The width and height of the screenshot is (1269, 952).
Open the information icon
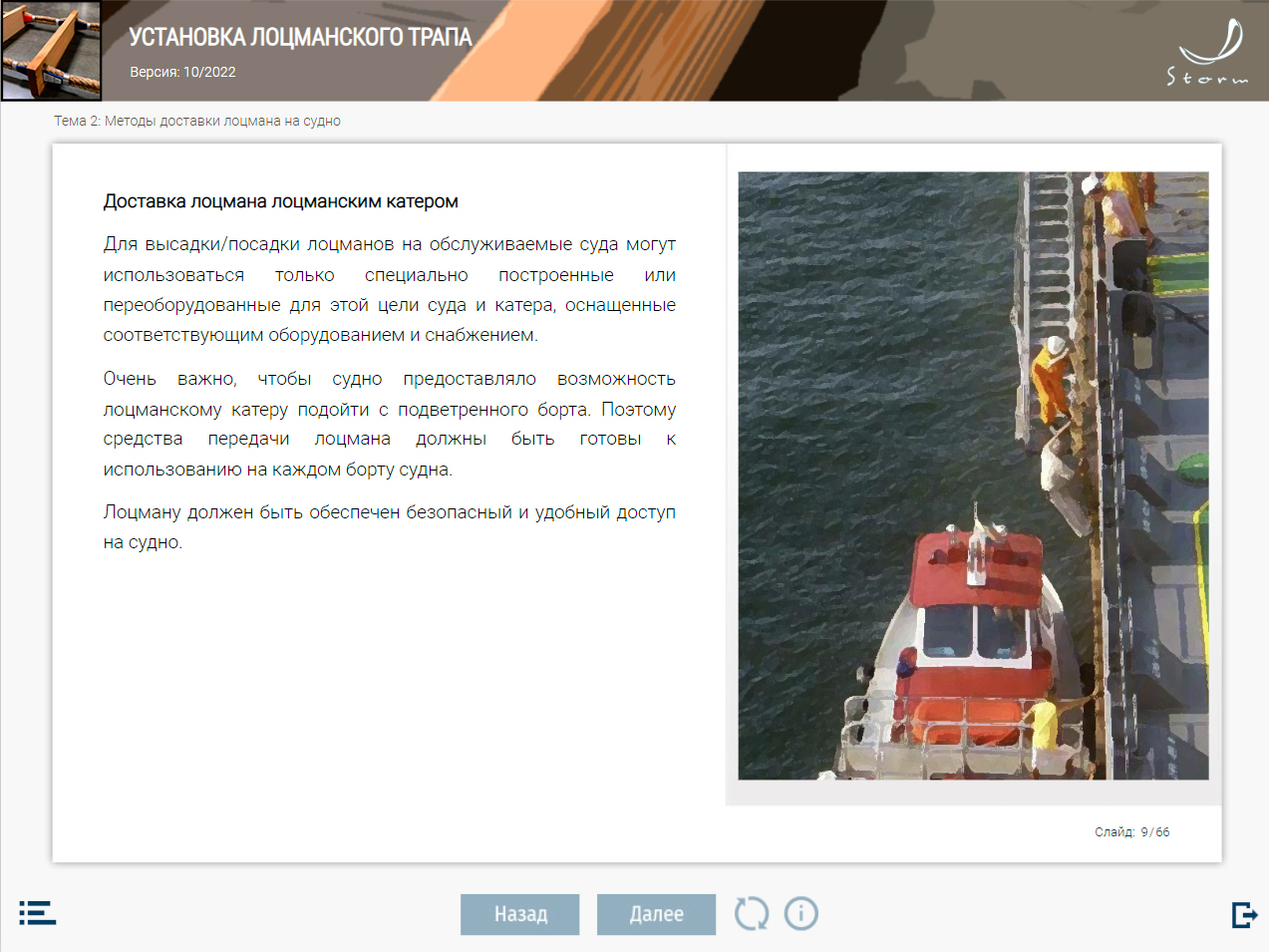[x=801, y=913]
